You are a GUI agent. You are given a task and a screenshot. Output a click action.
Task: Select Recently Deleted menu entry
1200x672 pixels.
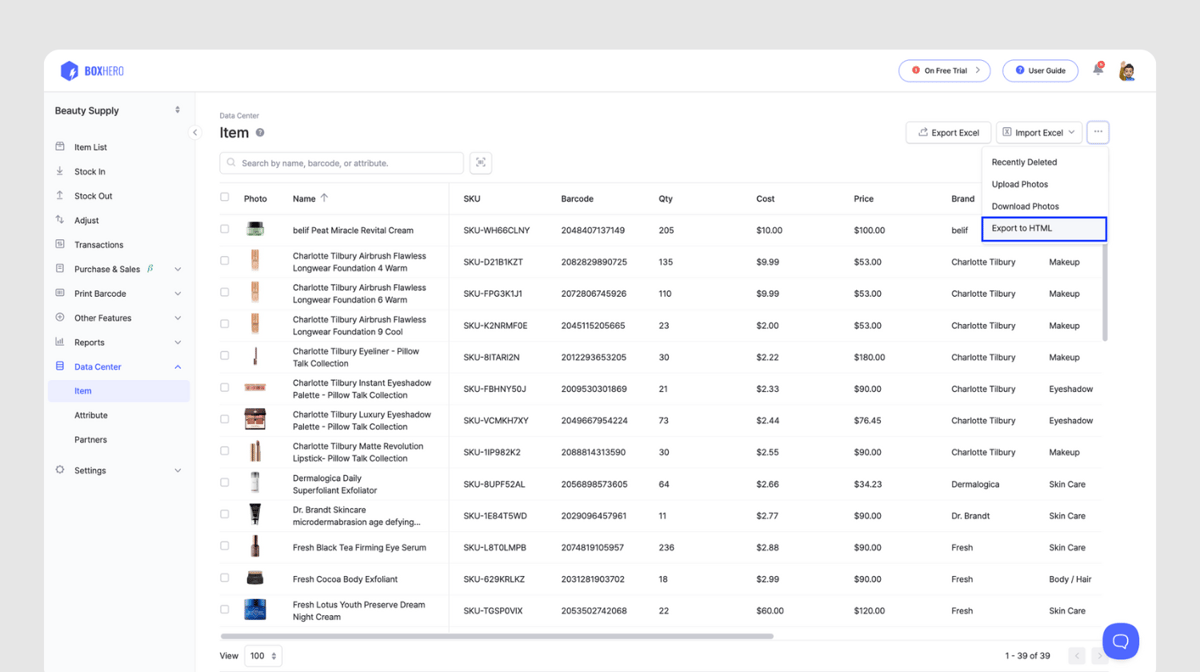click(x=1024, y=162)
